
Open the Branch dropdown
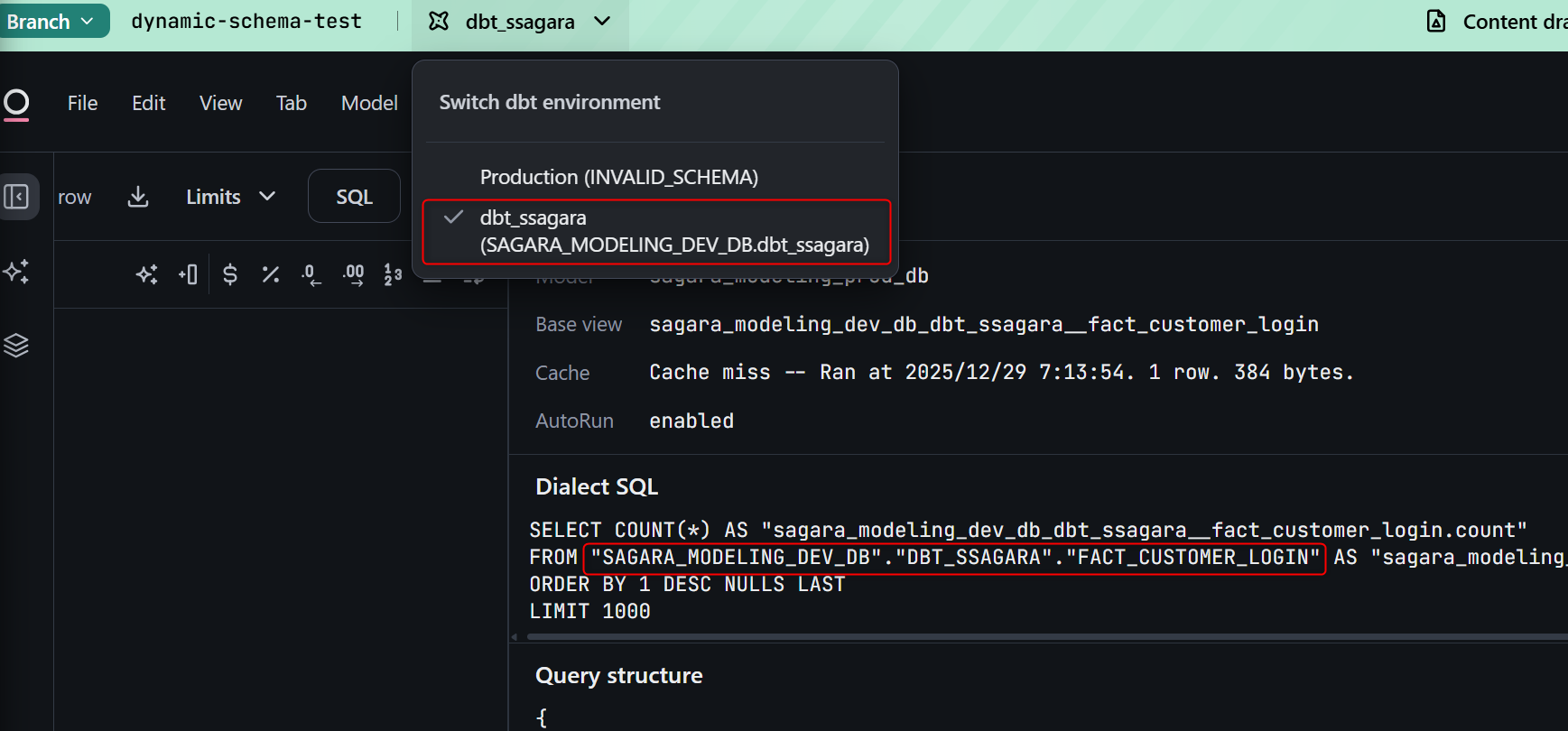point(52,22)
